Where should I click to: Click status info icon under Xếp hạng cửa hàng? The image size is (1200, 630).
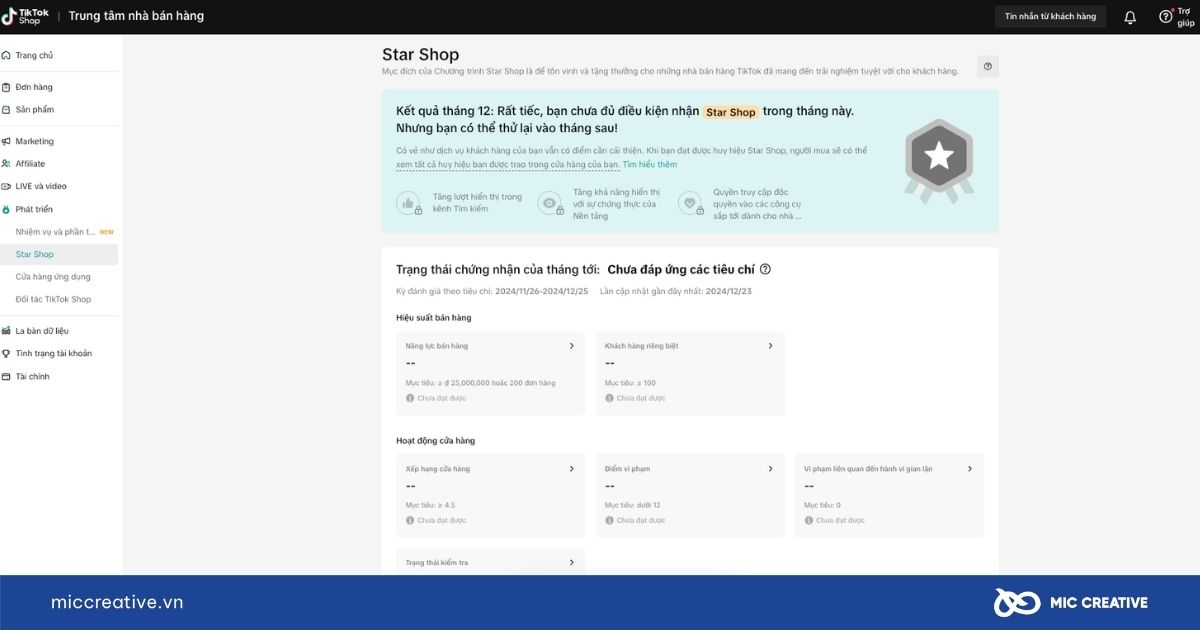(x=410, y=520)
